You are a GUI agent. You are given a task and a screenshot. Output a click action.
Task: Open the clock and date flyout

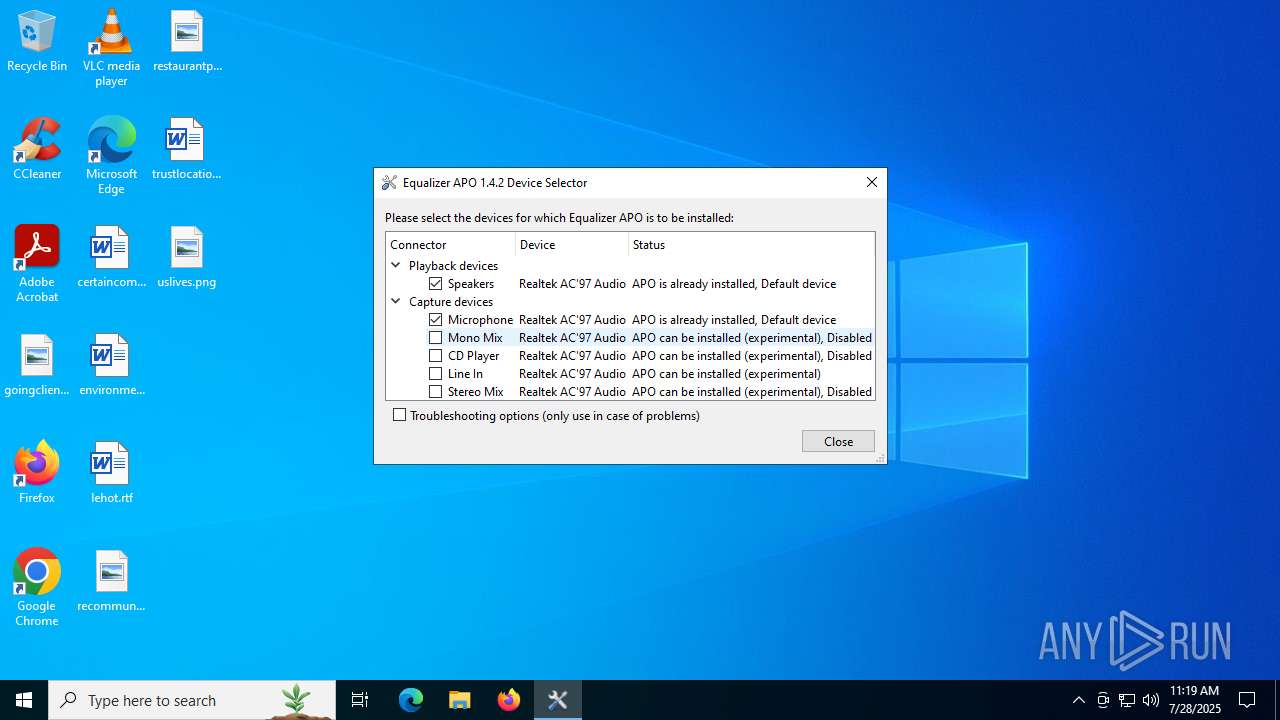coord(1195,700)
